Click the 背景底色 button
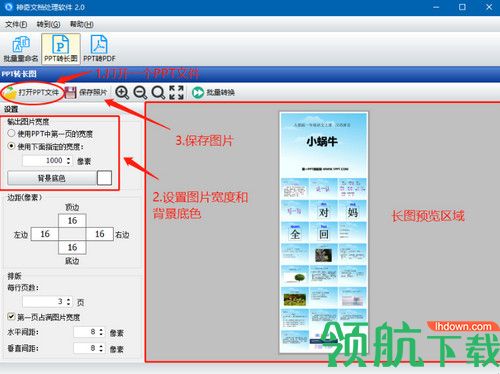500x374 pixels. [52, 178]
